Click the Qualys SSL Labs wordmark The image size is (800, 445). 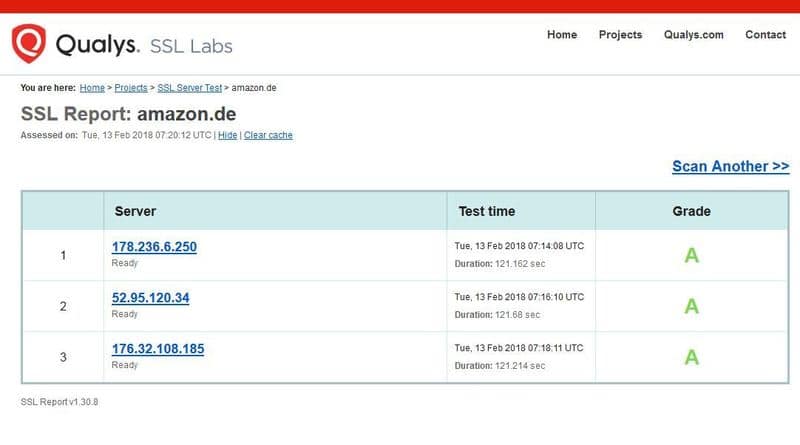coord(144,45)
